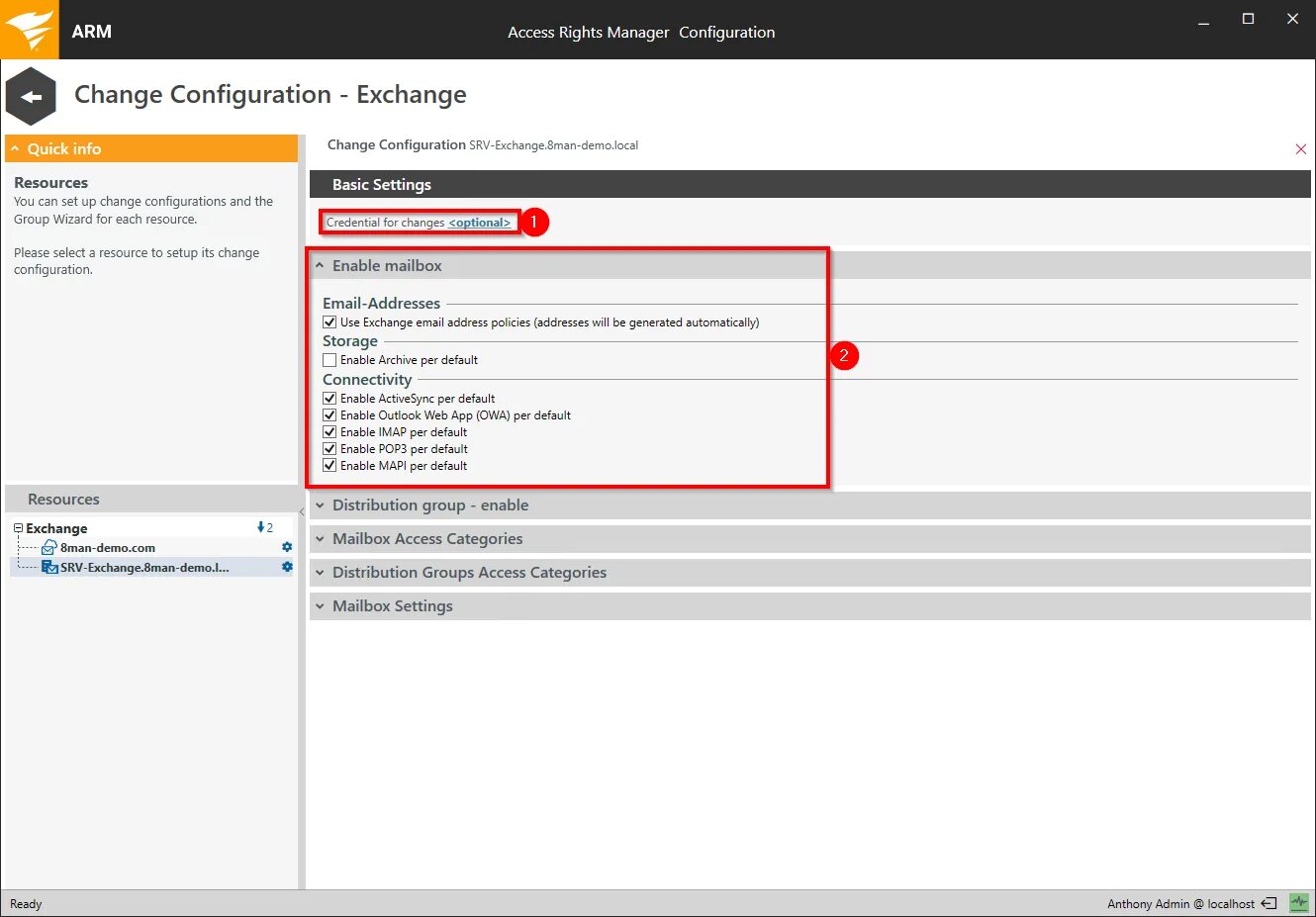Collapse the Exchange tree node
The height and width of the screenshot is (917, 1316).
tap(18, 528)
